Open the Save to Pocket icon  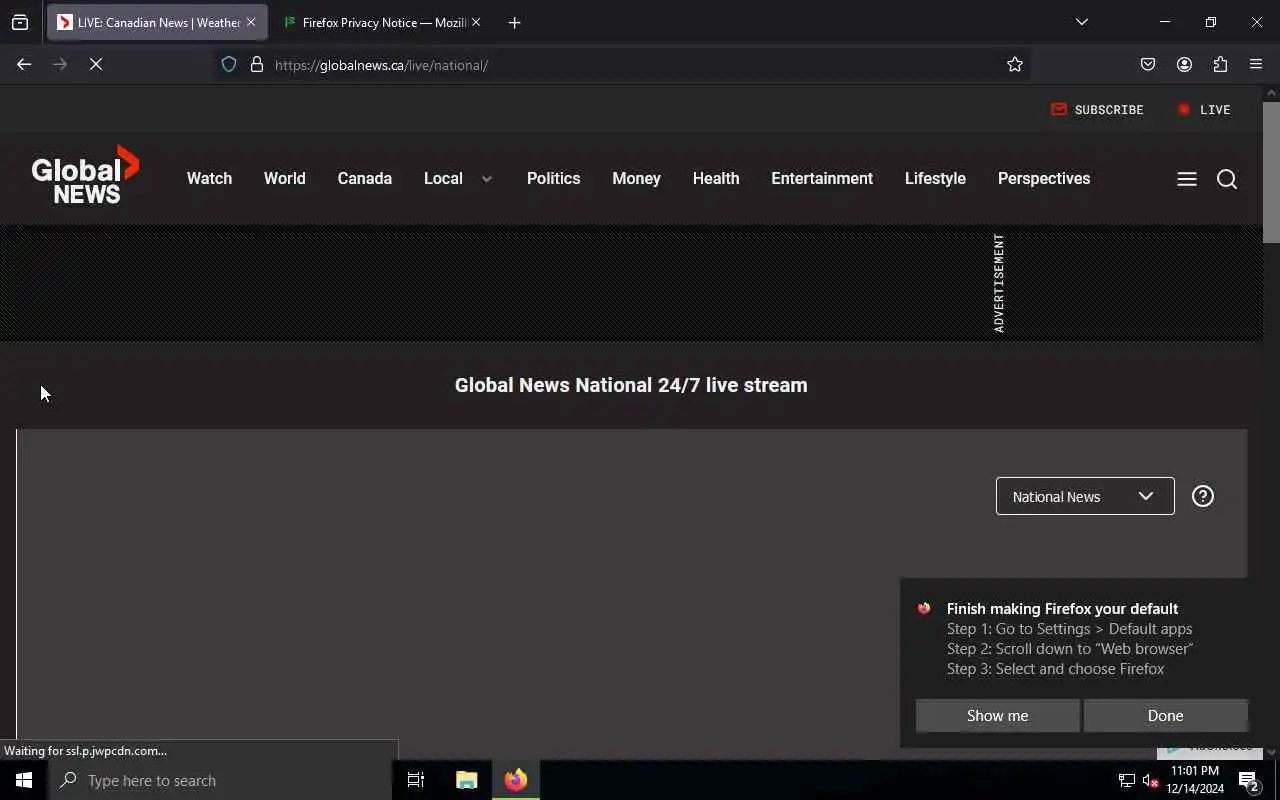click(x=1148, y=64)
